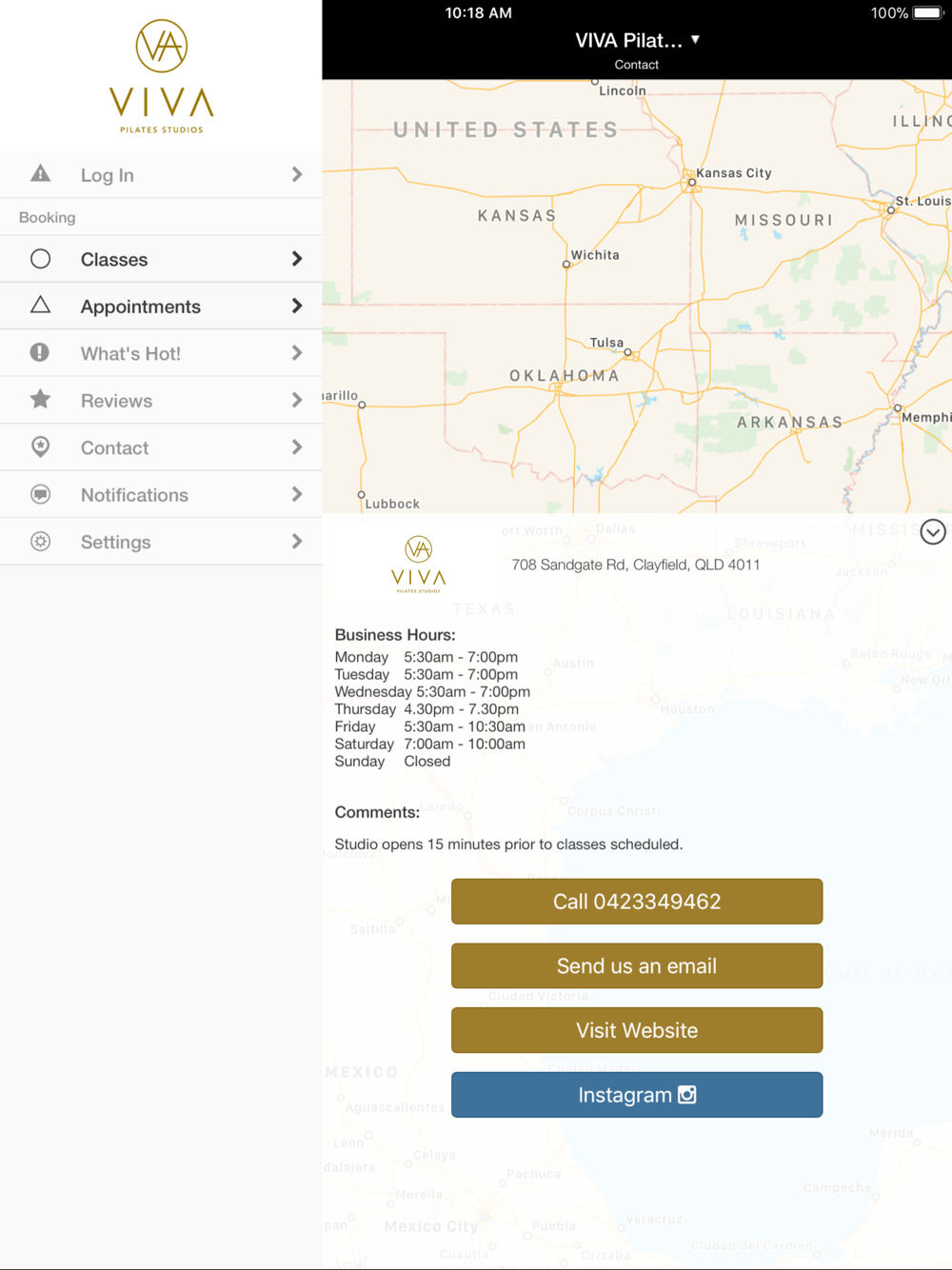Tap the Business Hours heading
952x1270 pixels.
[395, 635]
